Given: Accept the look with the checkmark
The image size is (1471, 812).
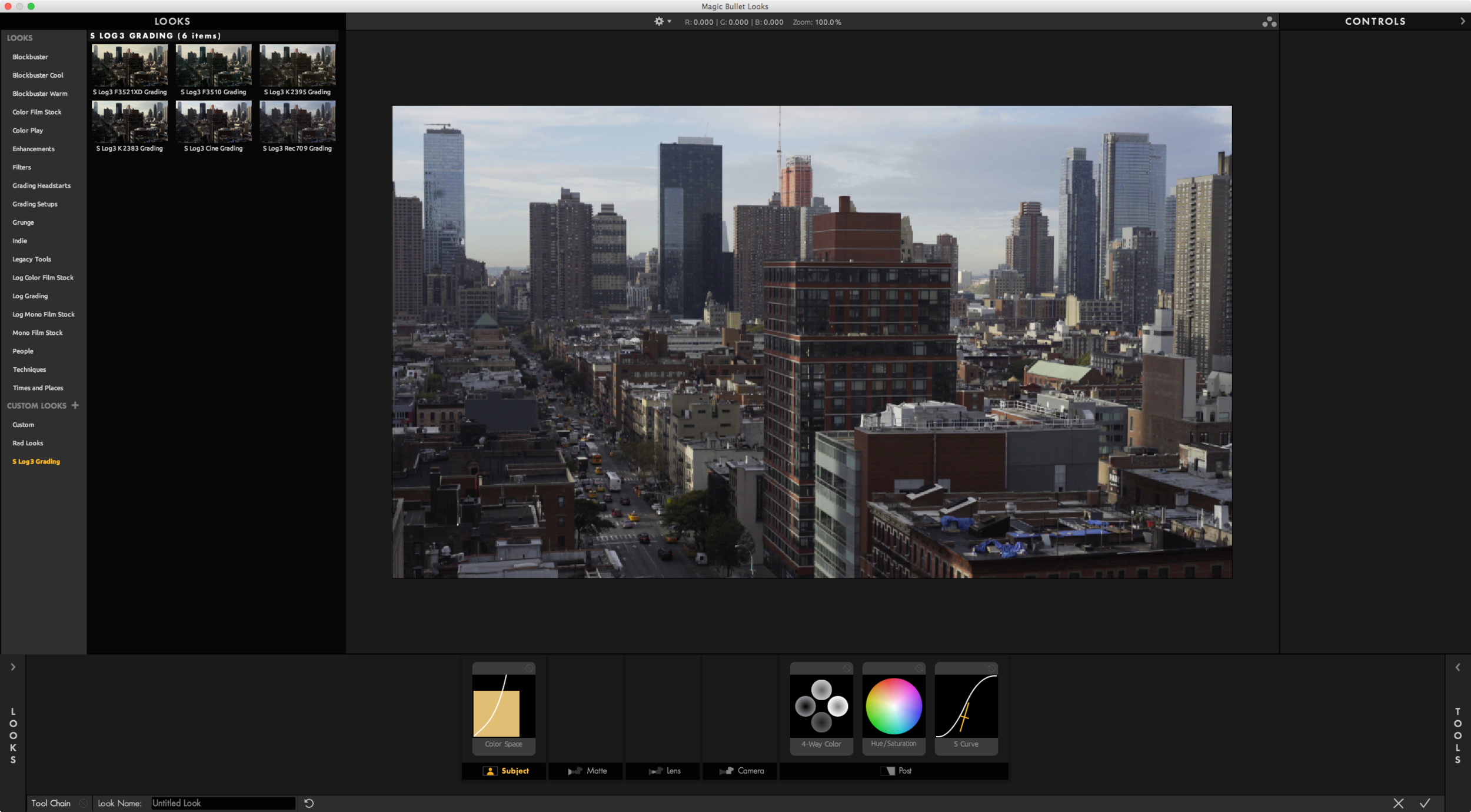Looking at the screenshot, I should point(1425,803).
